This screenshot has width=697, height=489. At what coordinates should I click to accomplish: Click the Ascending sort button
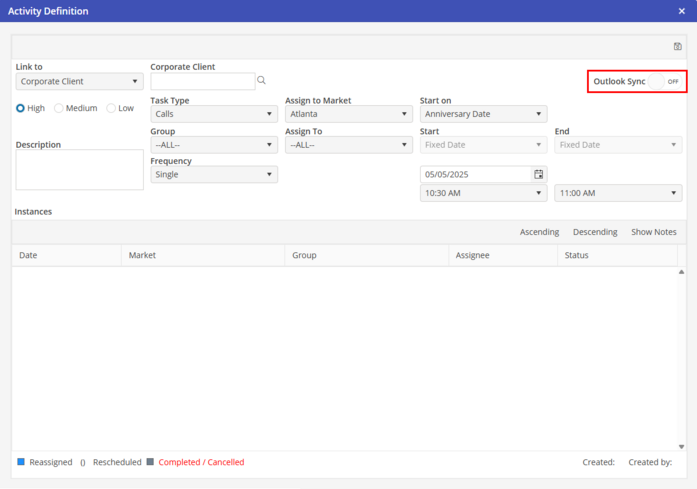click(x=539, y=232)
